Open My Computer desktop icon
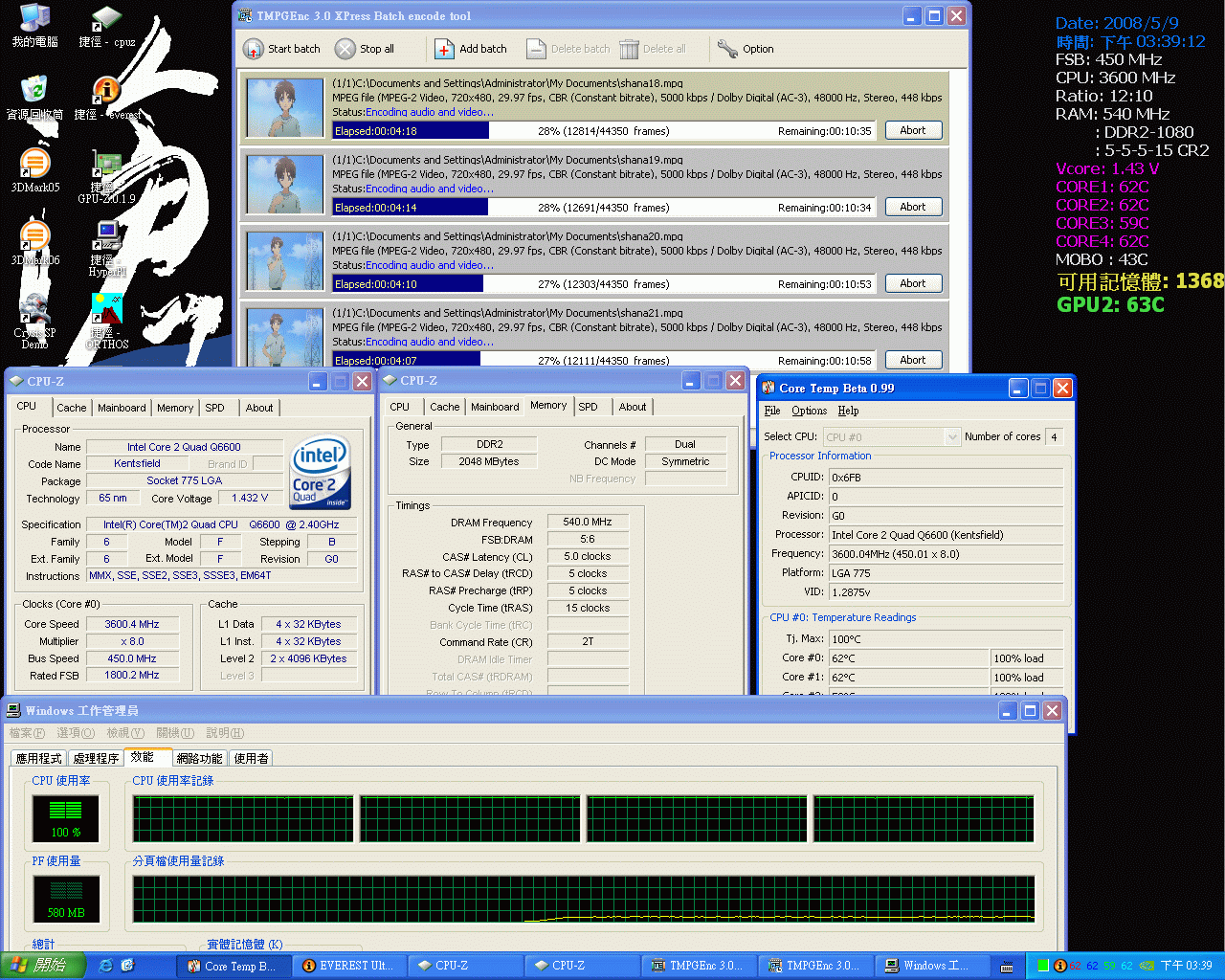This screenshot has height=980, width=1225. [x=34, y=26]
